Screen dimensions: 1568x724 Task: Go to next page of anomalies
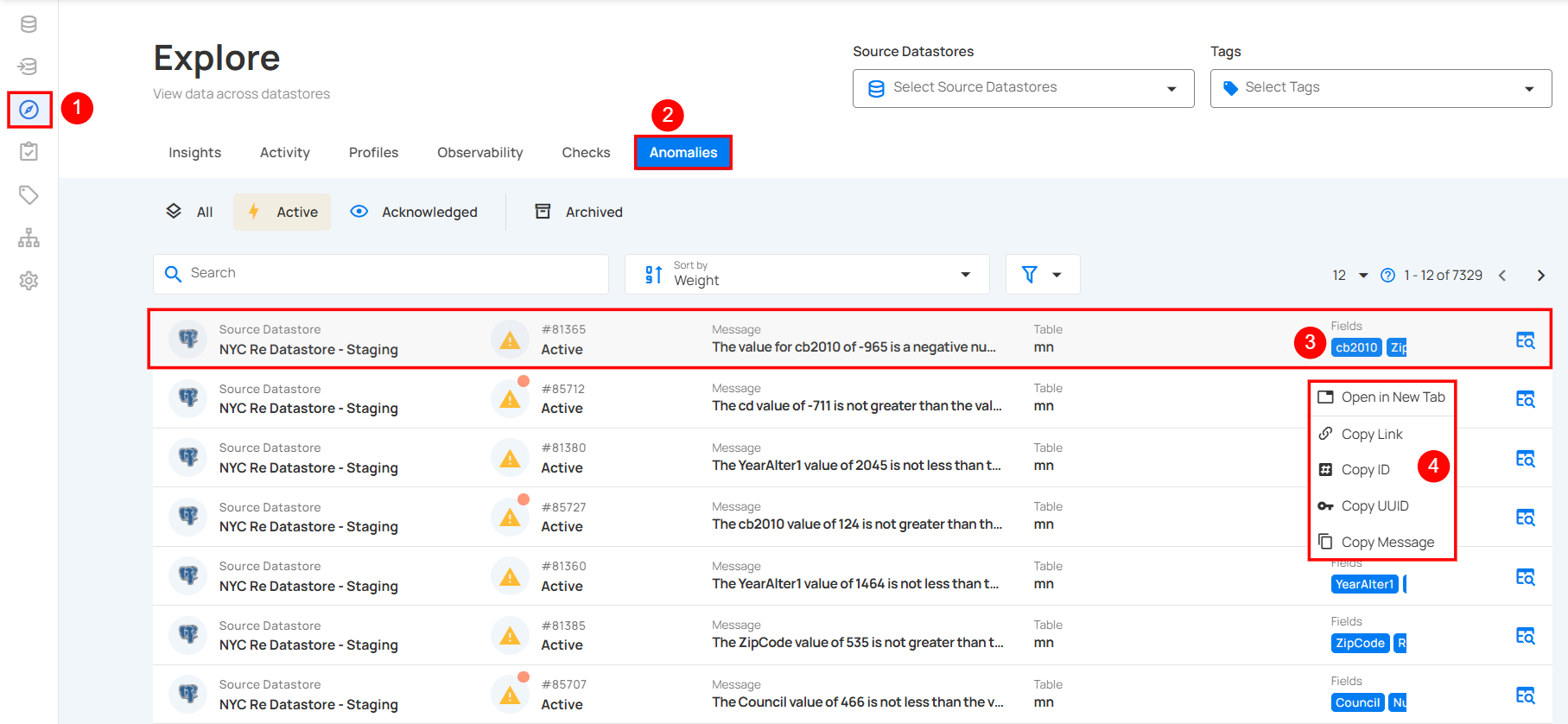(1540, 276)
